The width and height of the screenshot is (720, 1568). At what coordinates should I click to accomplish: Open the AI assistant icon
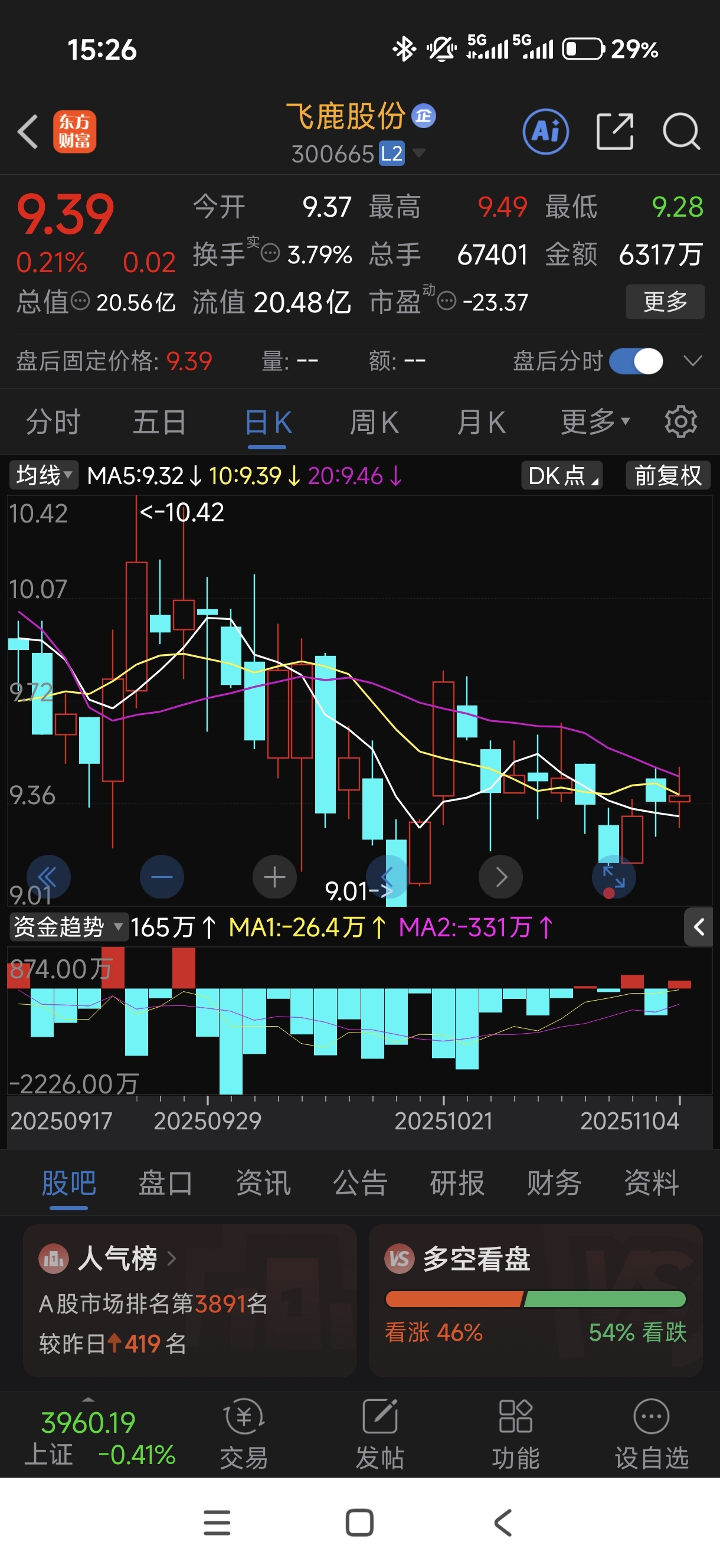(x=545, y=132)
